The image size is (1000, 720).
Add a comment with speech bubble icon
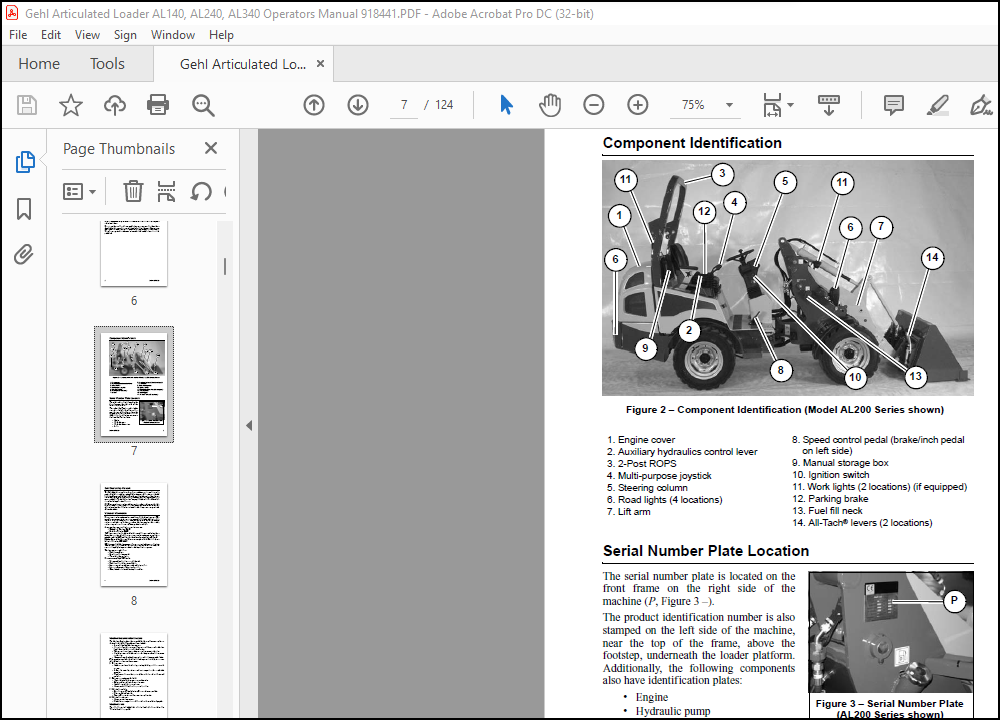893,105
